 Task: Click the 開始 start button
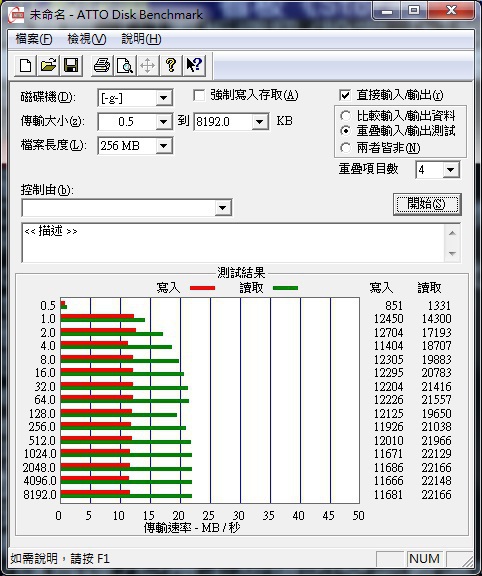click(x=427, y=204)
